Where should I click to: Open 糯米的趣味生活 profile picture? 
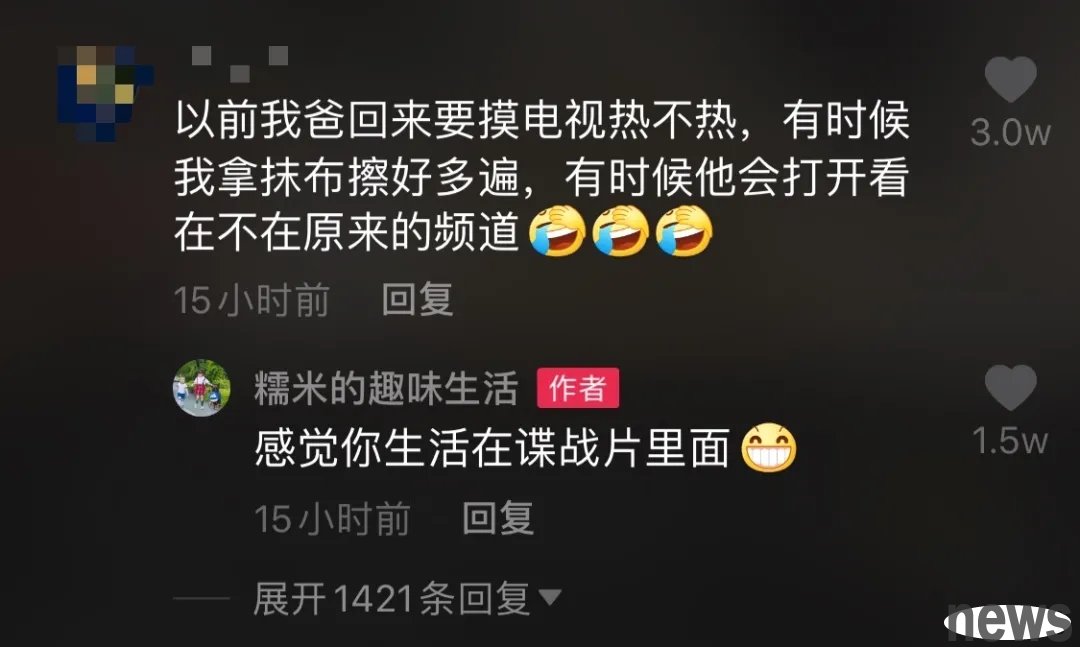(201, 388)
